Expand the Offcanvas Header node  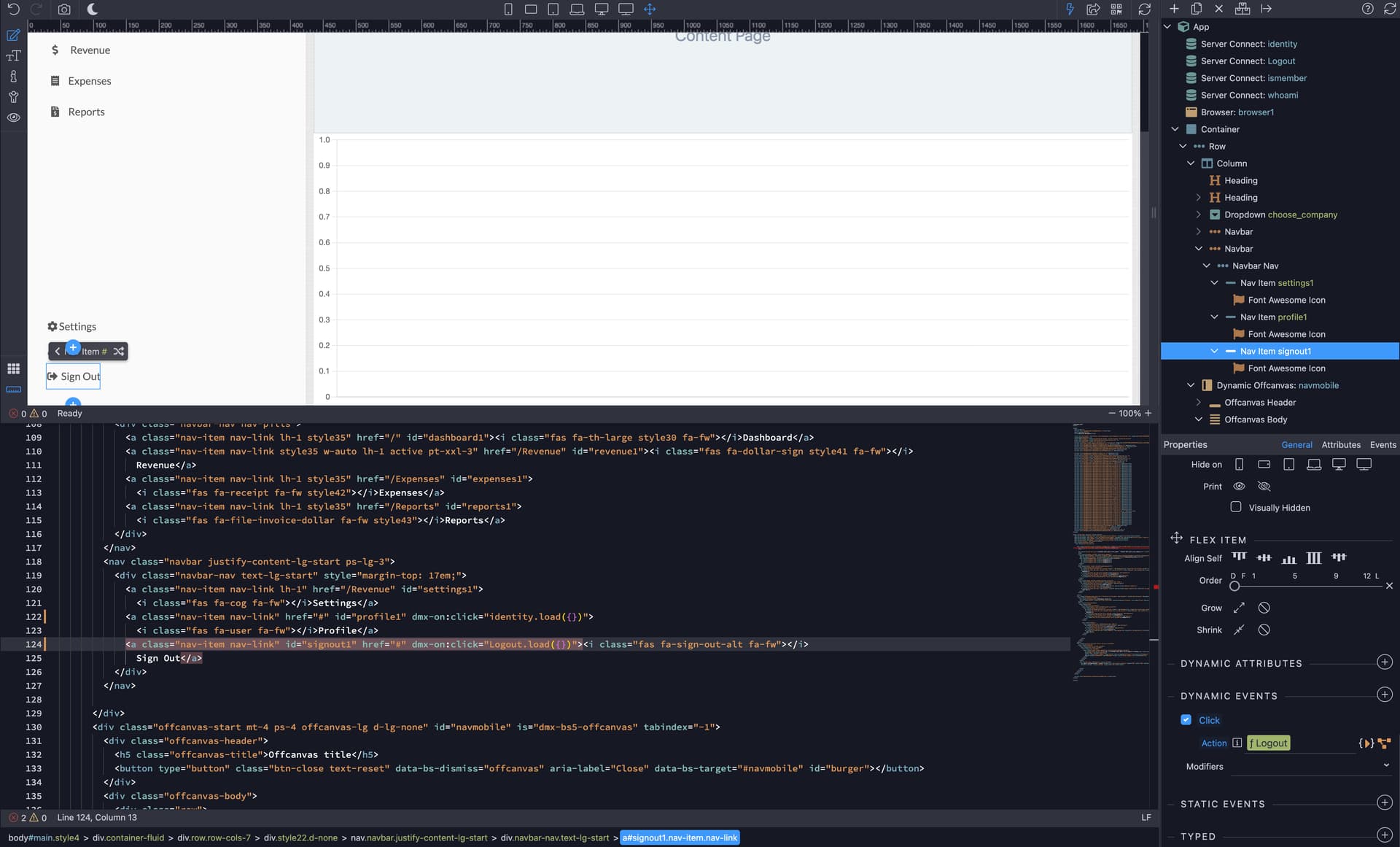point(1198,403)
